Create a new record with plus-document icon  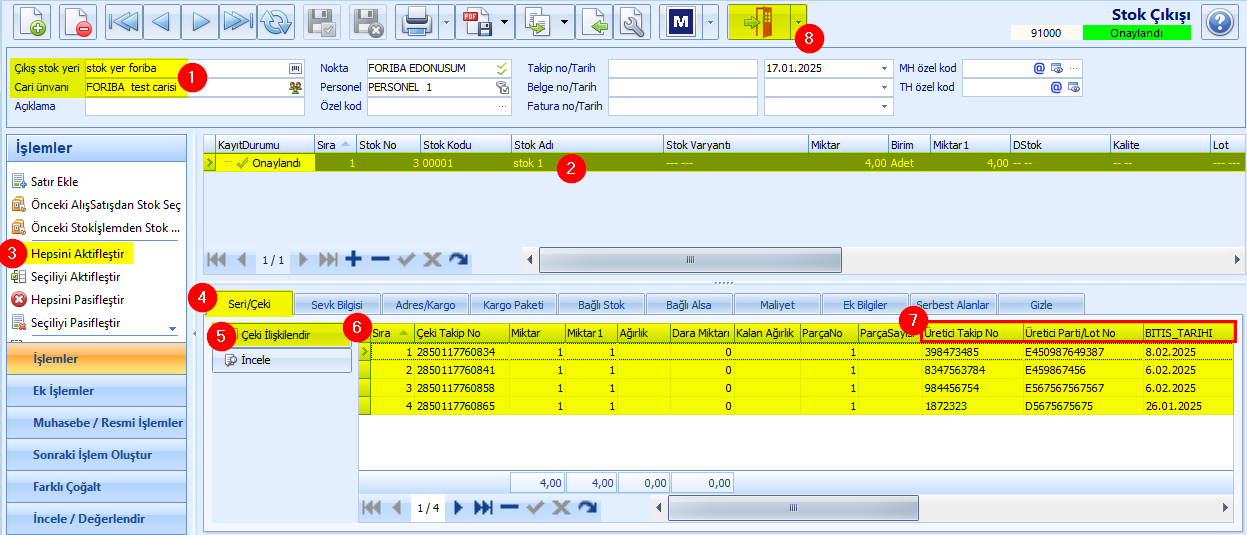click(31, 21)
